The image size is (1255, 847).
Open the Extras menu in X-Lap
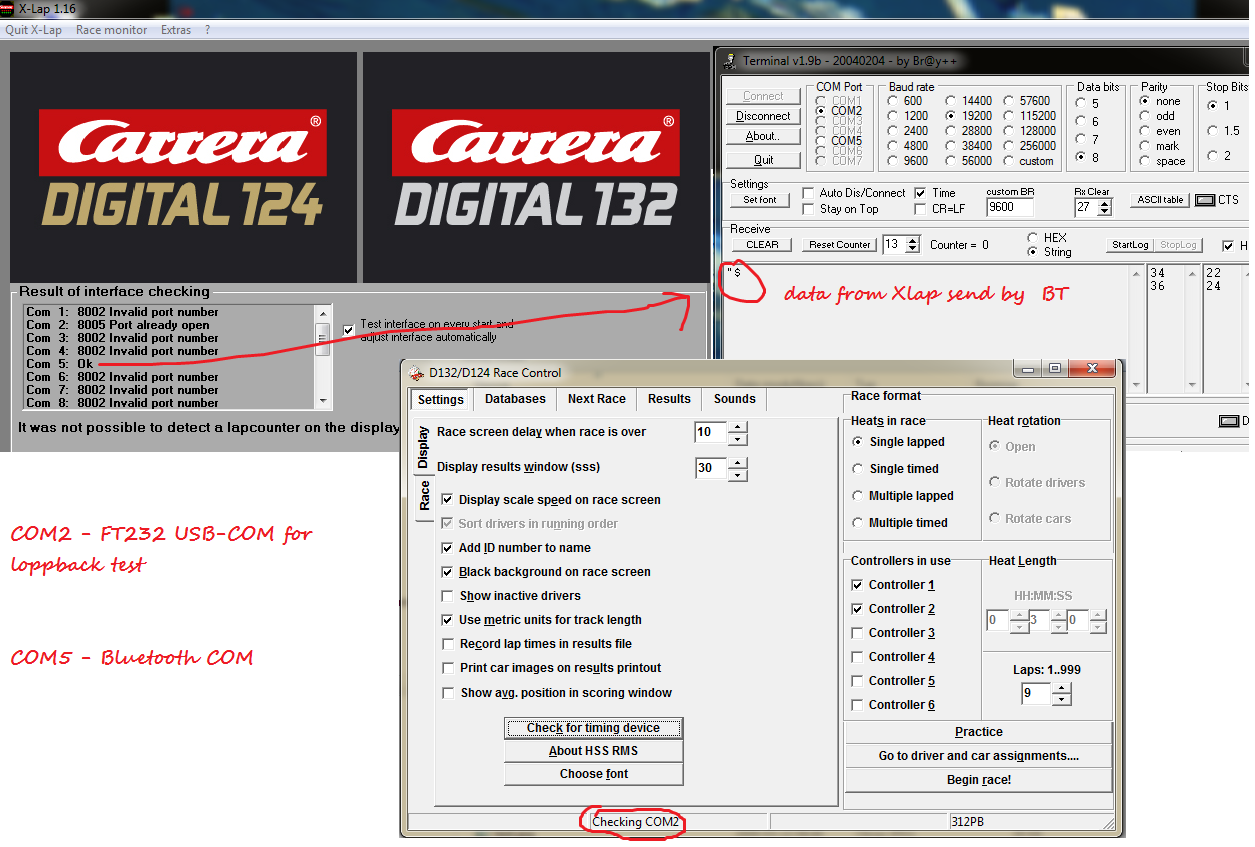[x=176, y=30]
